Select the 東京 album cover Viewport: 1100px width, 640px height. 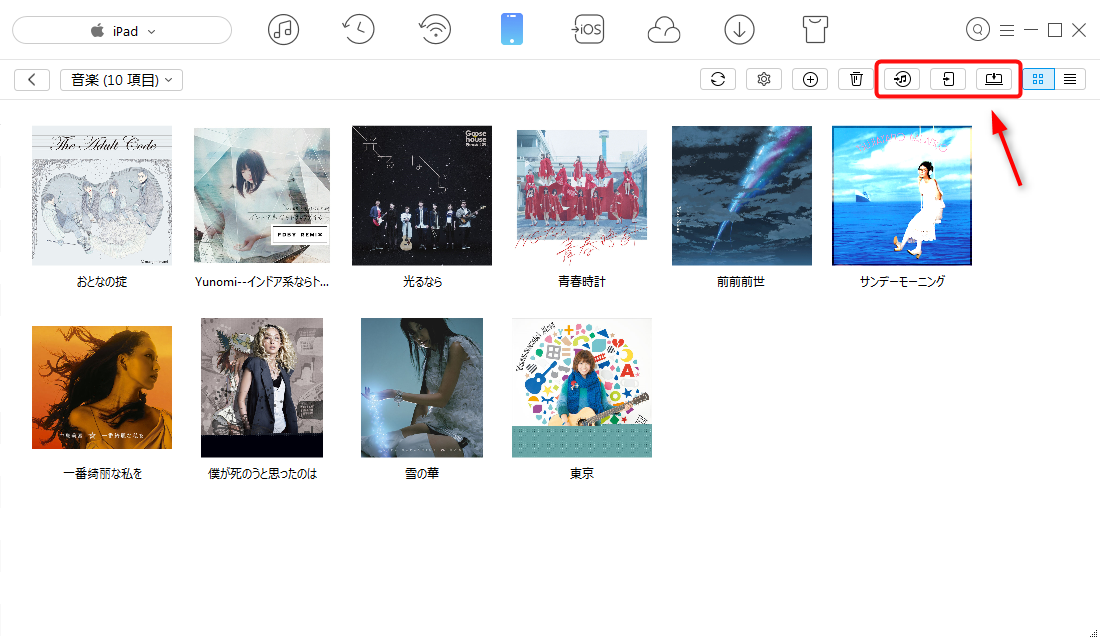coord(582,387)
